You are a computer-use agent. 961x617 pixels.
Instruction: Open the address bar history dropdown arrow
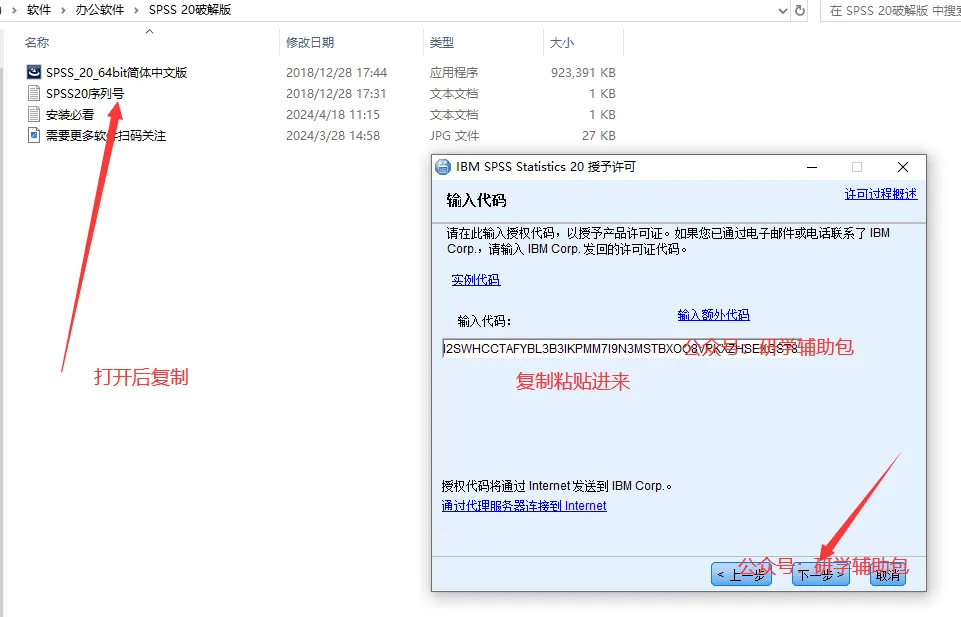(783, 10)
